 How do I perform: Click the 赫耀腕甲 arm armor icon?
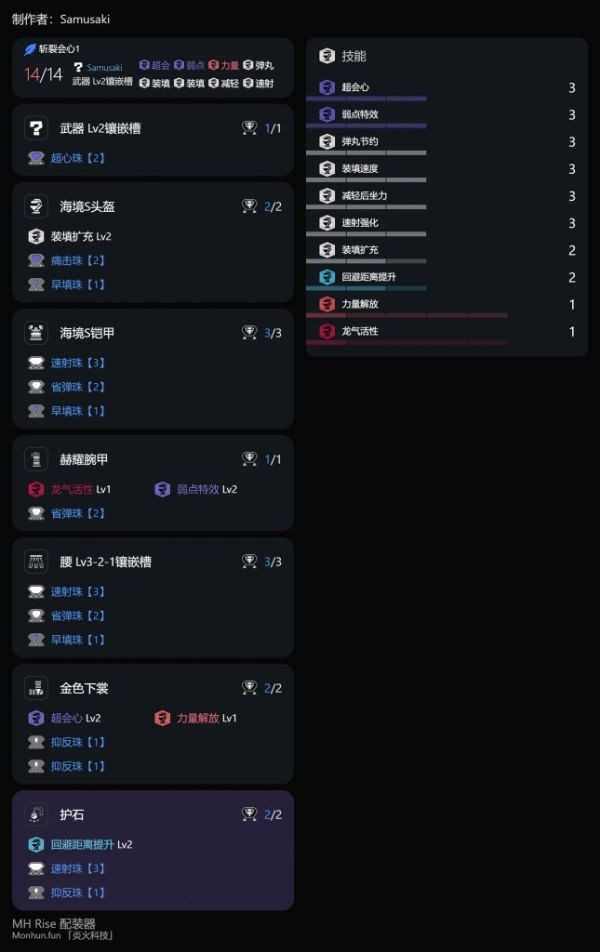click(x=36, y=459)
